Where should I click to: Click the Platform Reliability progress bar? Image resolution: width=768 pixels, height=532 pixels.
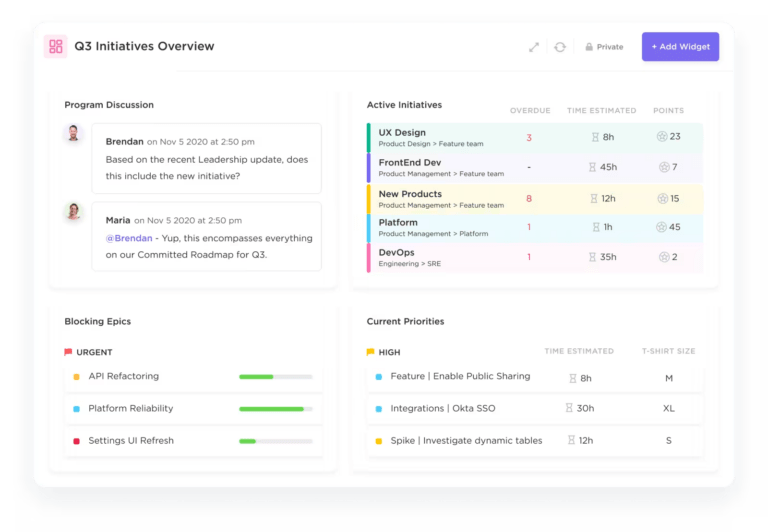coord(275,409)
